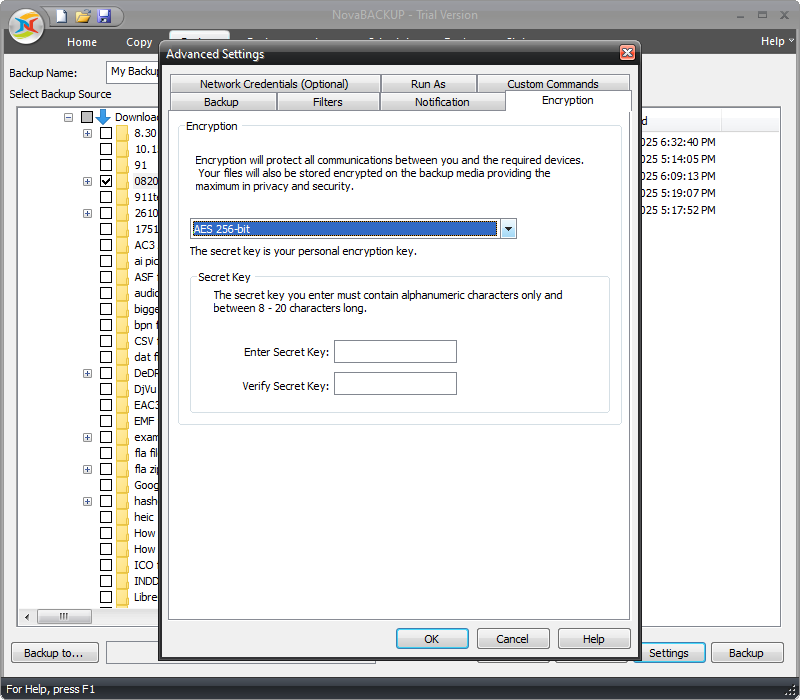Click the Open folder icon in title bar

pos(83,16)
